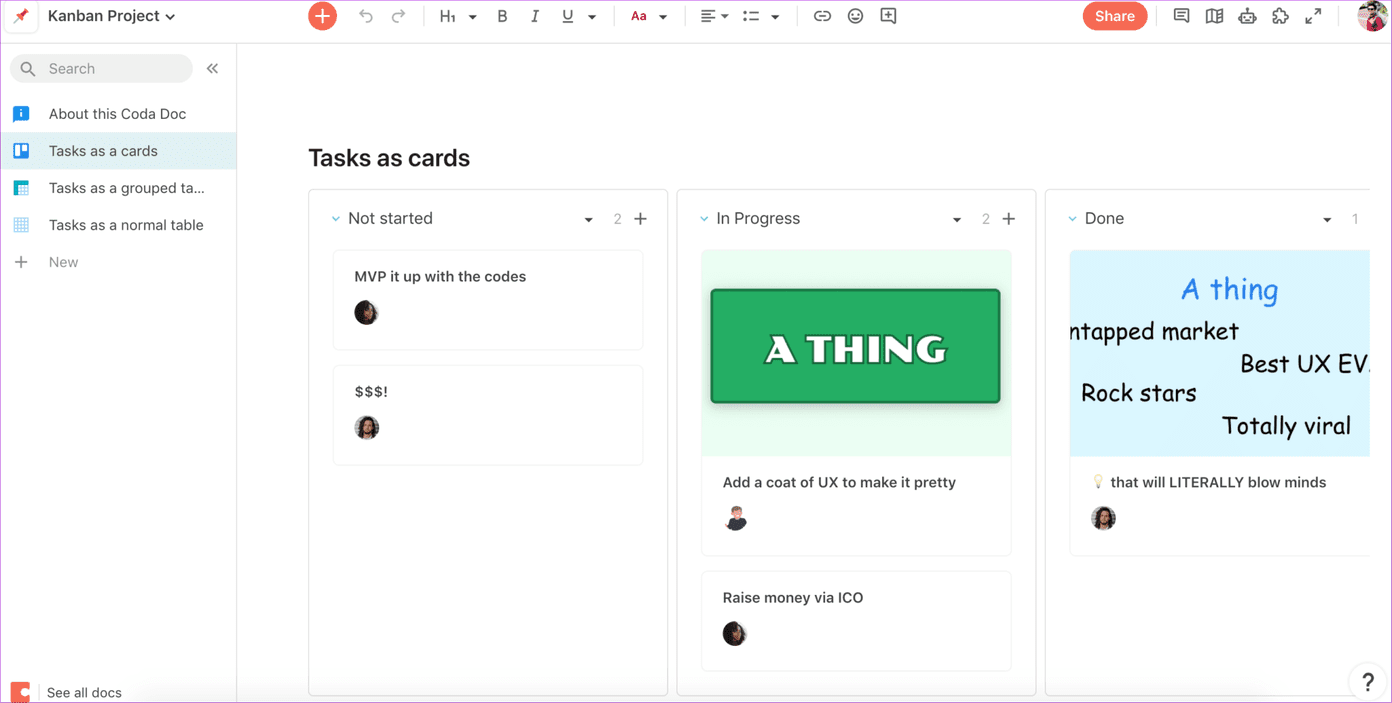Open the Packs puzzle piece icon
Viewport: 1392px width, 703px height.
tap(1280, 16)
